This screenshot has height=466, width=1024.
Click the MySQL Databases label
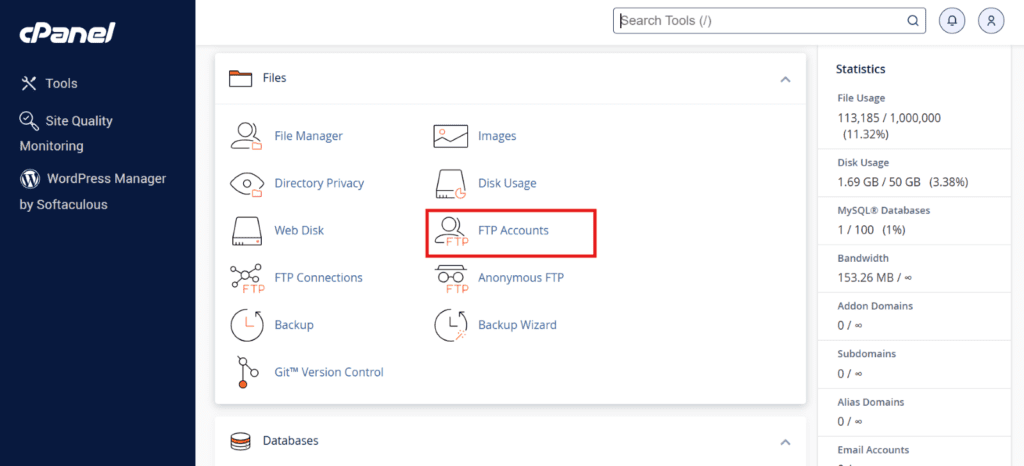[884, 211]
